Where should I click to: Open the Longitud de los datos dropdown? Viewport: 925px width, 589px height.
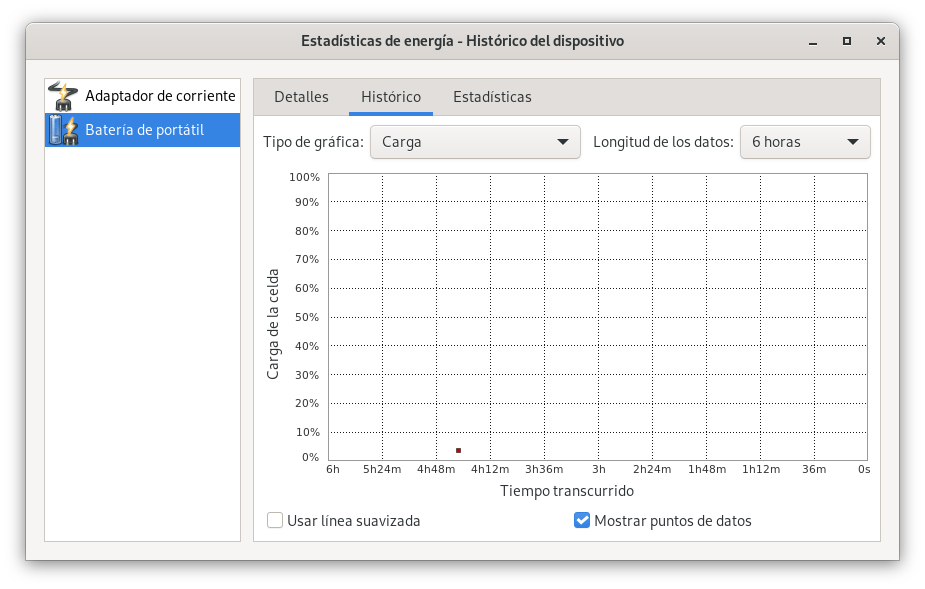[804, 142]
